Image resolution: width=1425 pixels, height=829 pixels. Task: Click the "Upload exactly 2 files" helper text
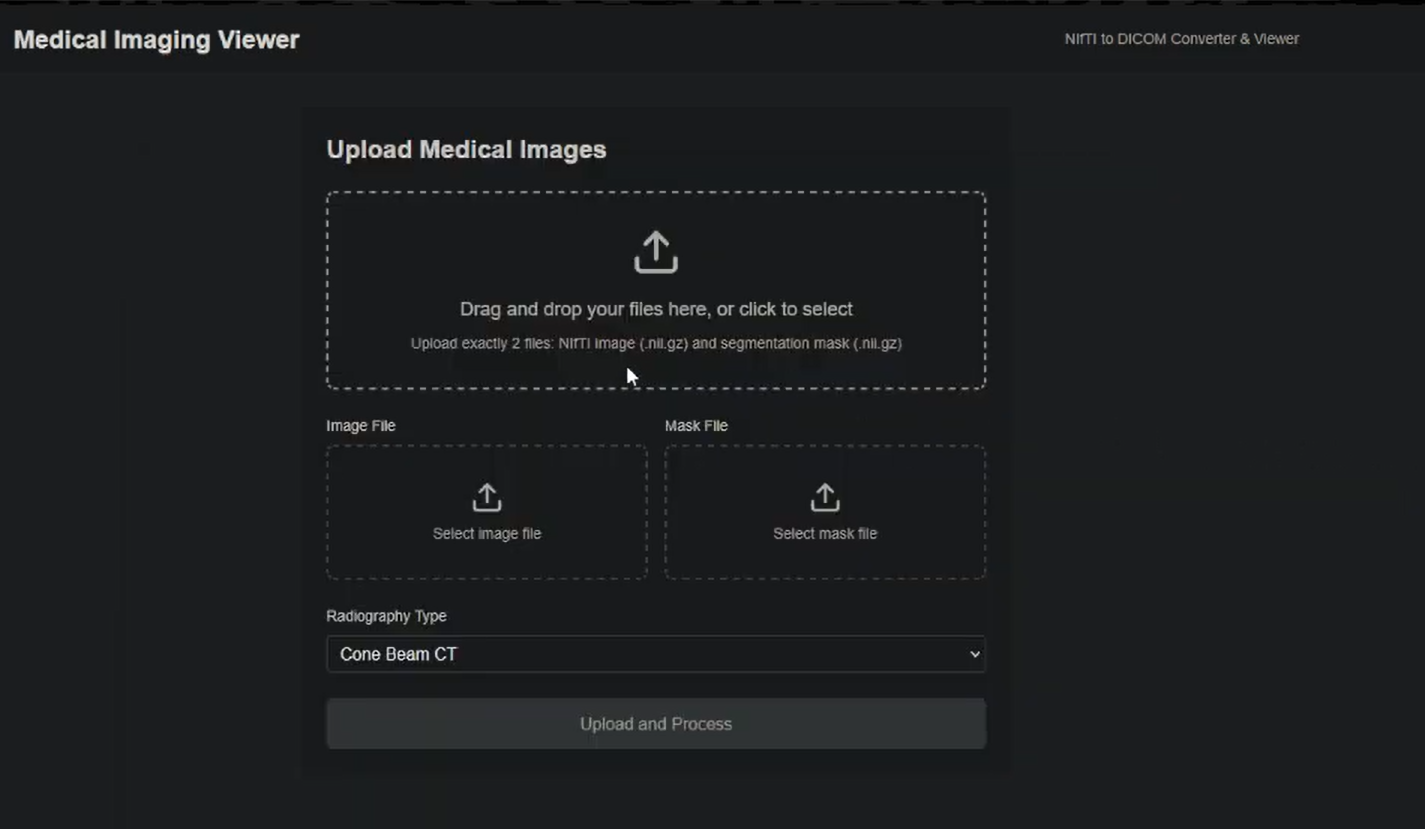[x=655, y=343]
